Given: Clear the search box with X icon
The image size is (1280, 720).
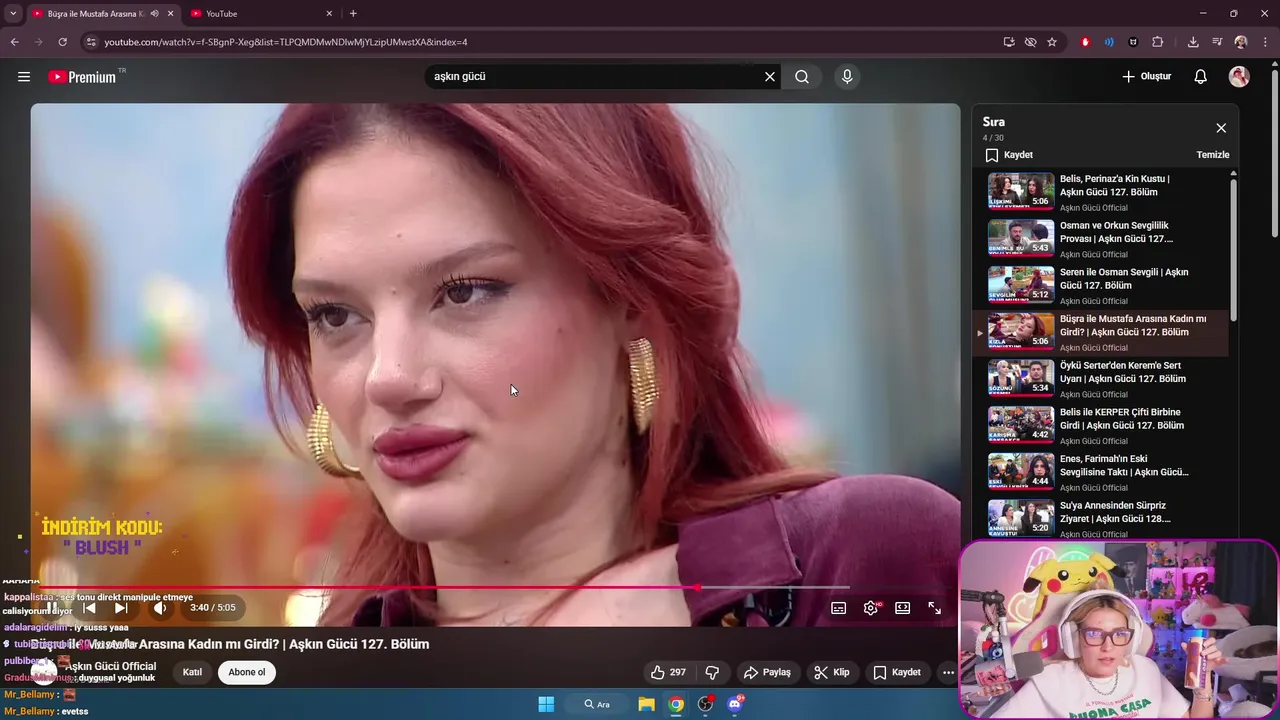Looking at the screenshot, I should pos(770,77).
